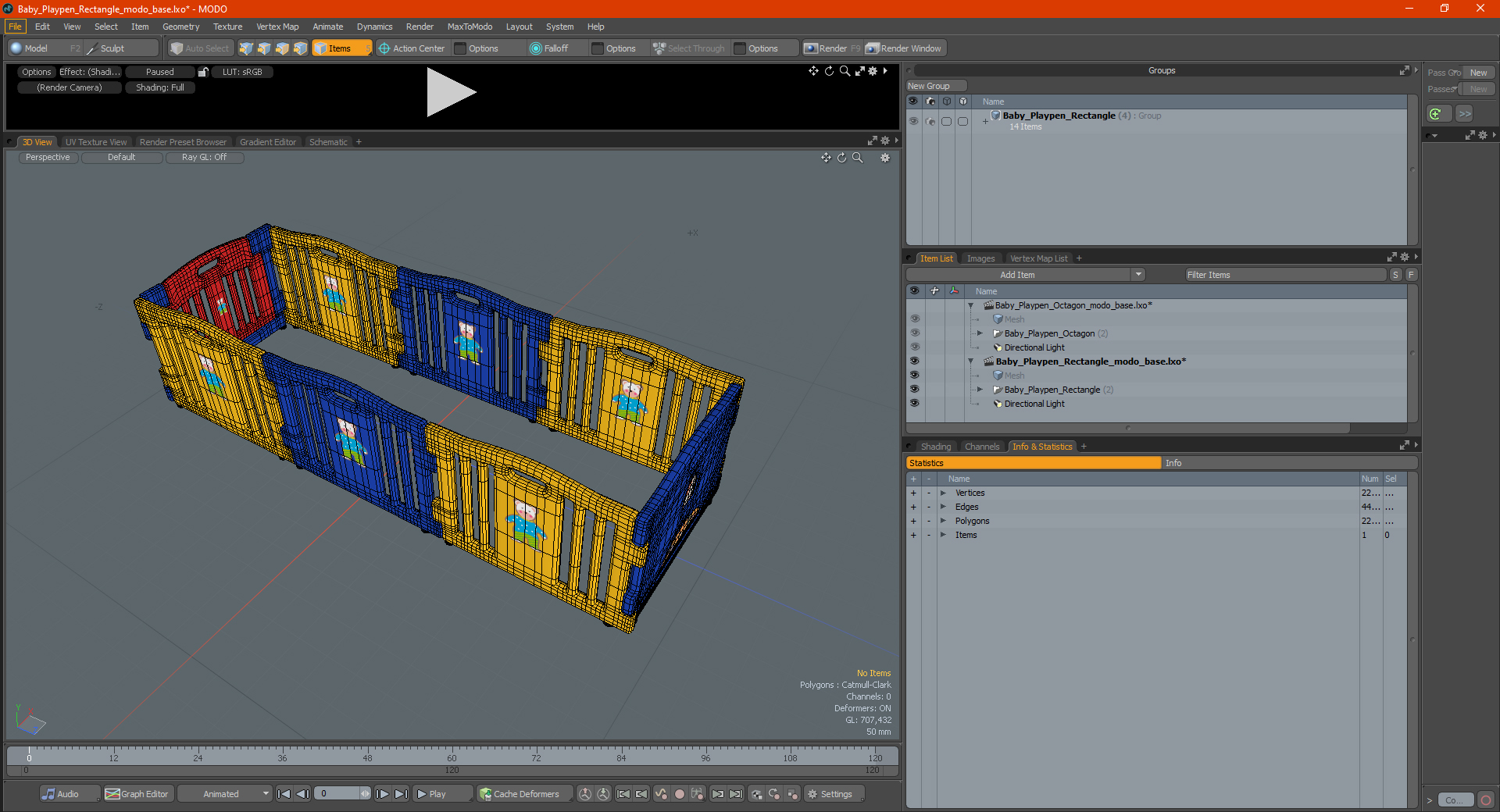Toggle visibility of Baby_Playpen_Rectangle_modo_base.lxo scene
1500x812 pixels.
click(915, 361)
